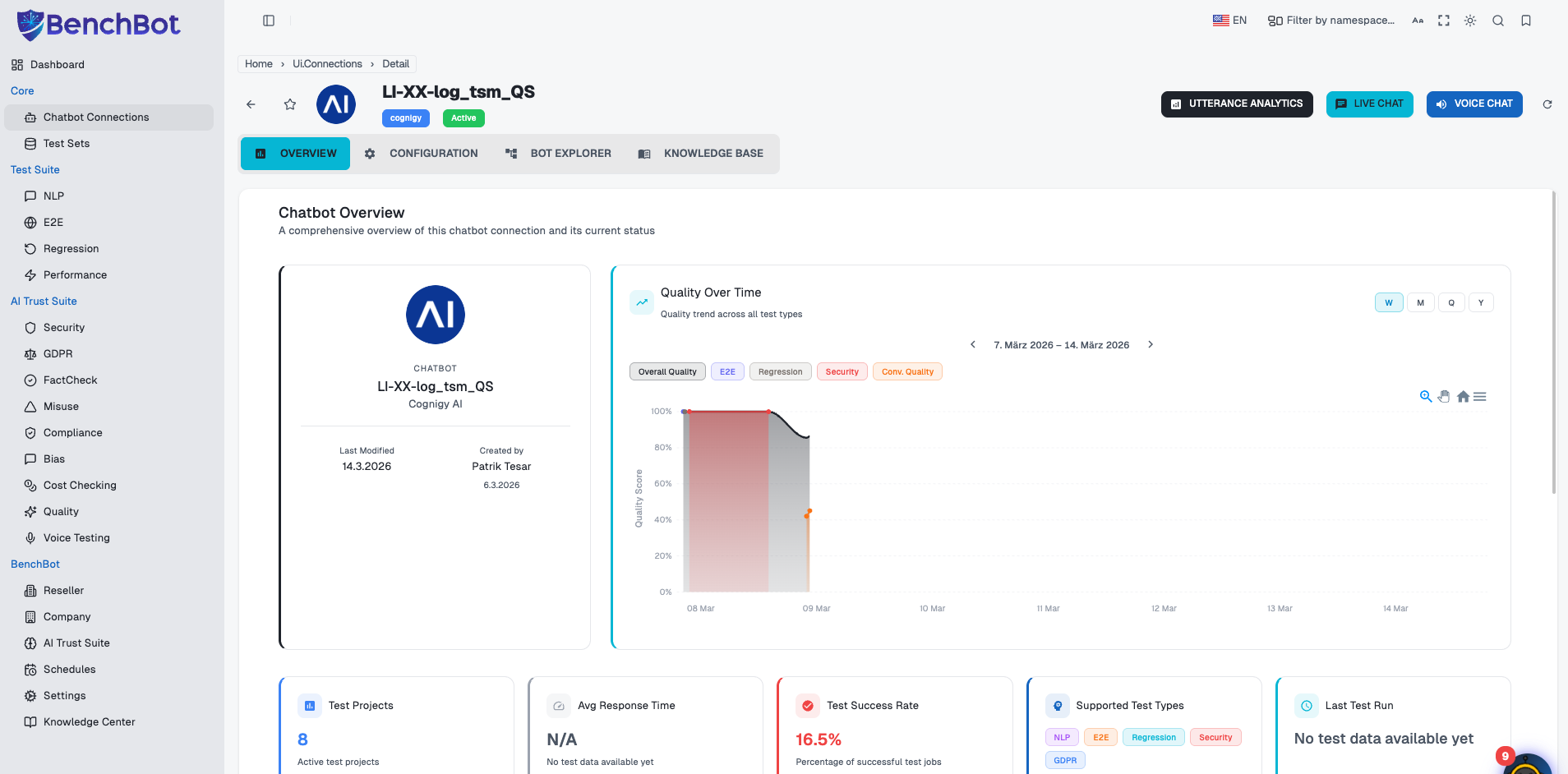Refresh the connection detail page
The width and height of the screenshot is (1568, 774).
(x=1547, y=104)
